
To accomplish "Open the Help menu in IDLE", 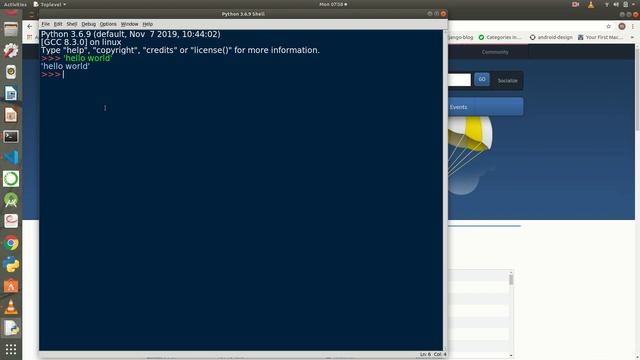I will pyautogui.click(x=148, y=24).
